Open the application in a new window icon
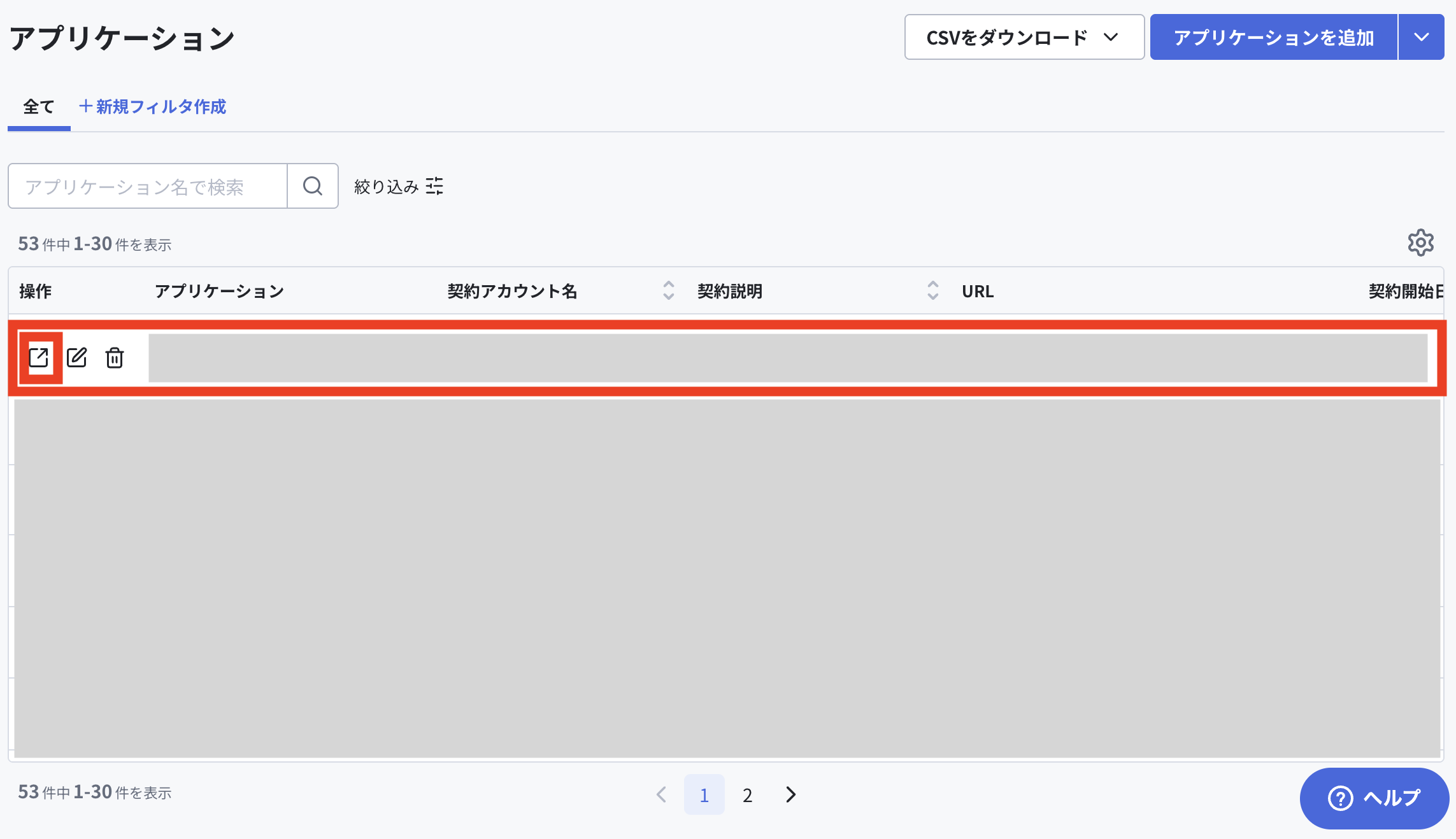The image size is (1456, 839). pyautogui.click(x=39, y=358)
